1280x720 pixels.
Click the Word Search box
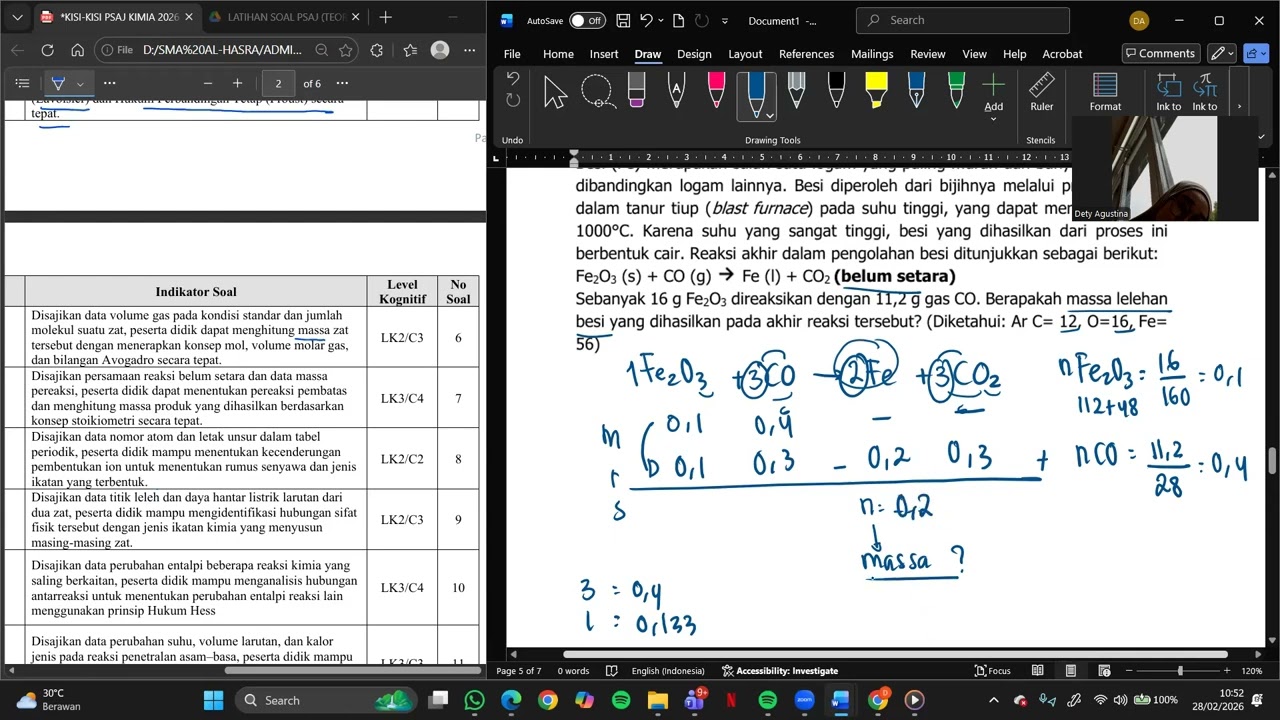(x=963, y=20)
